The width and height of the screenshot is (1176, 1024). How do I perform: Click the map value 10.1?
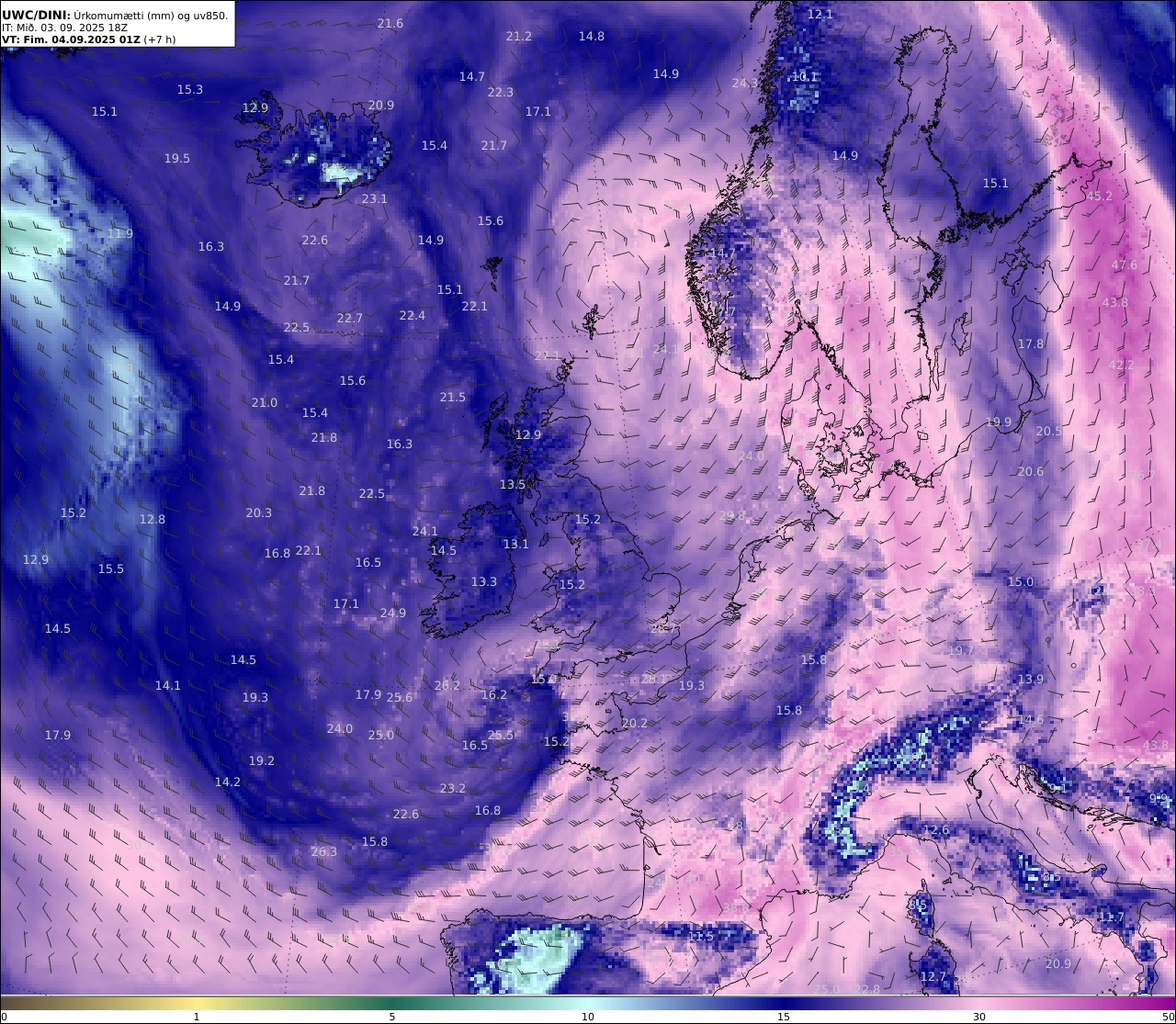click(x=805, y=76)
